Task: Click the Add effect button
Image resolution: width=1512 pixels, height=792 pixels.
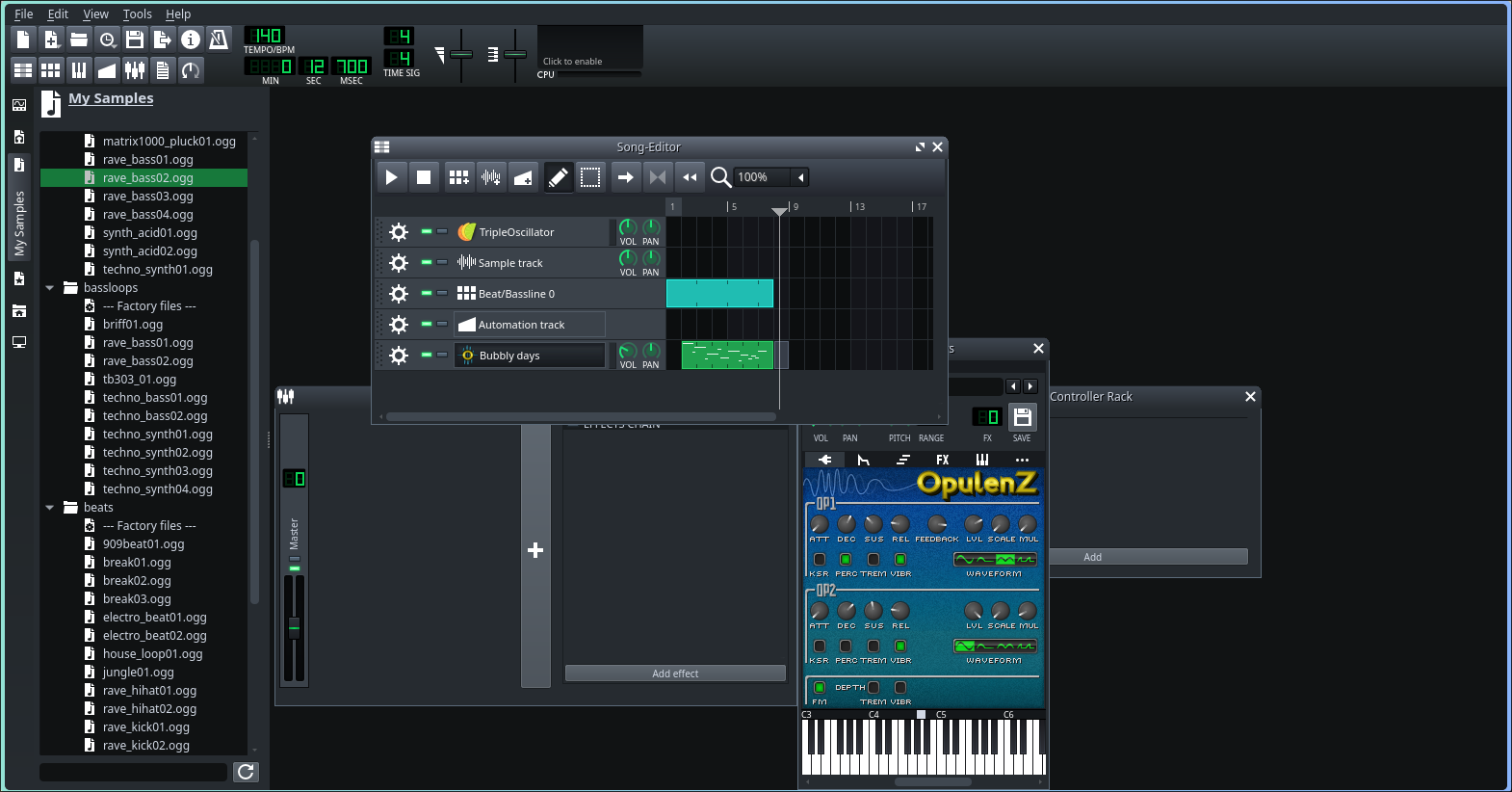Action: (x=675, y=673)
